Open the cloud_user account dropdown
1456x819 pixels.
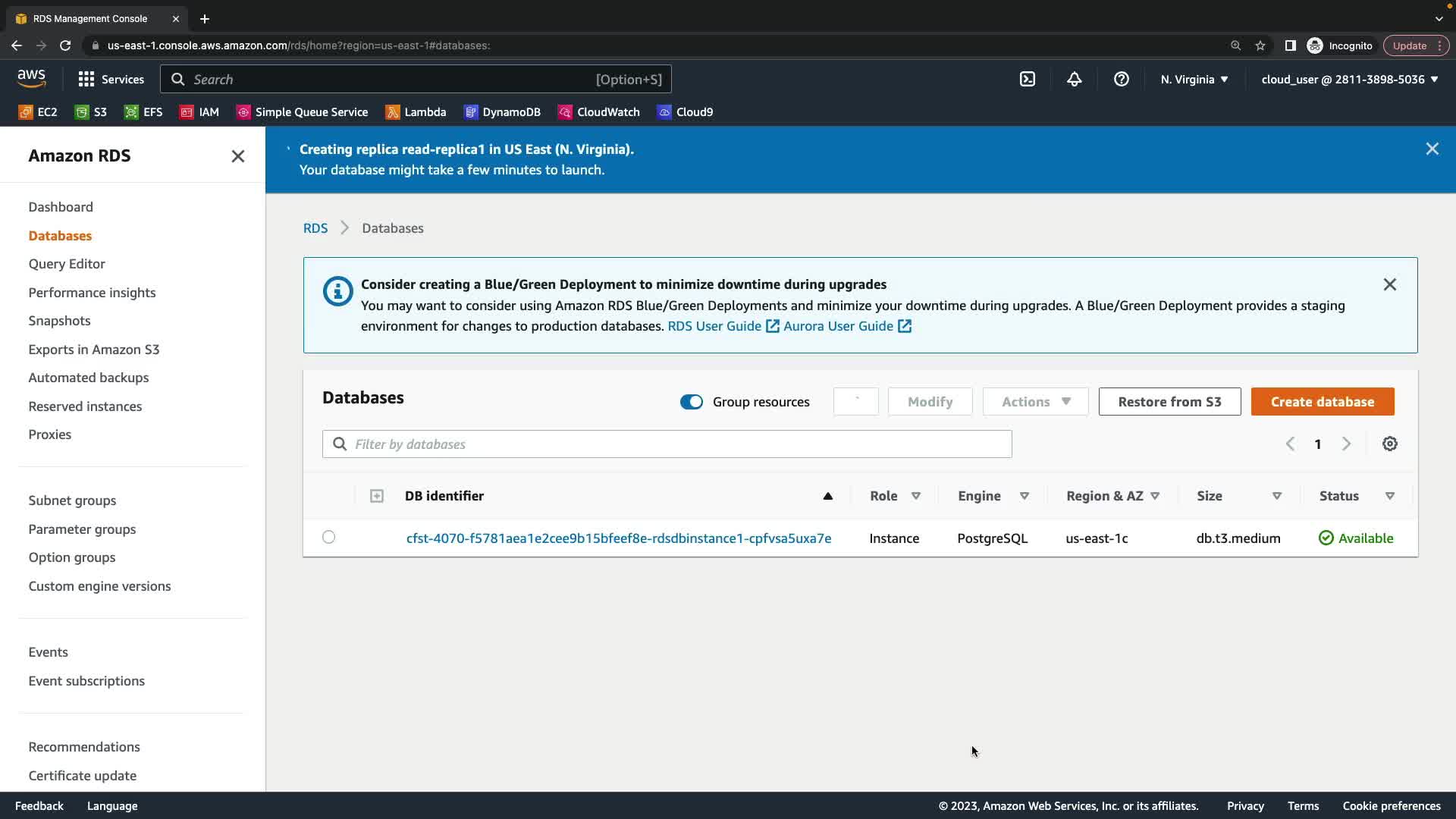coord(1349,79)
